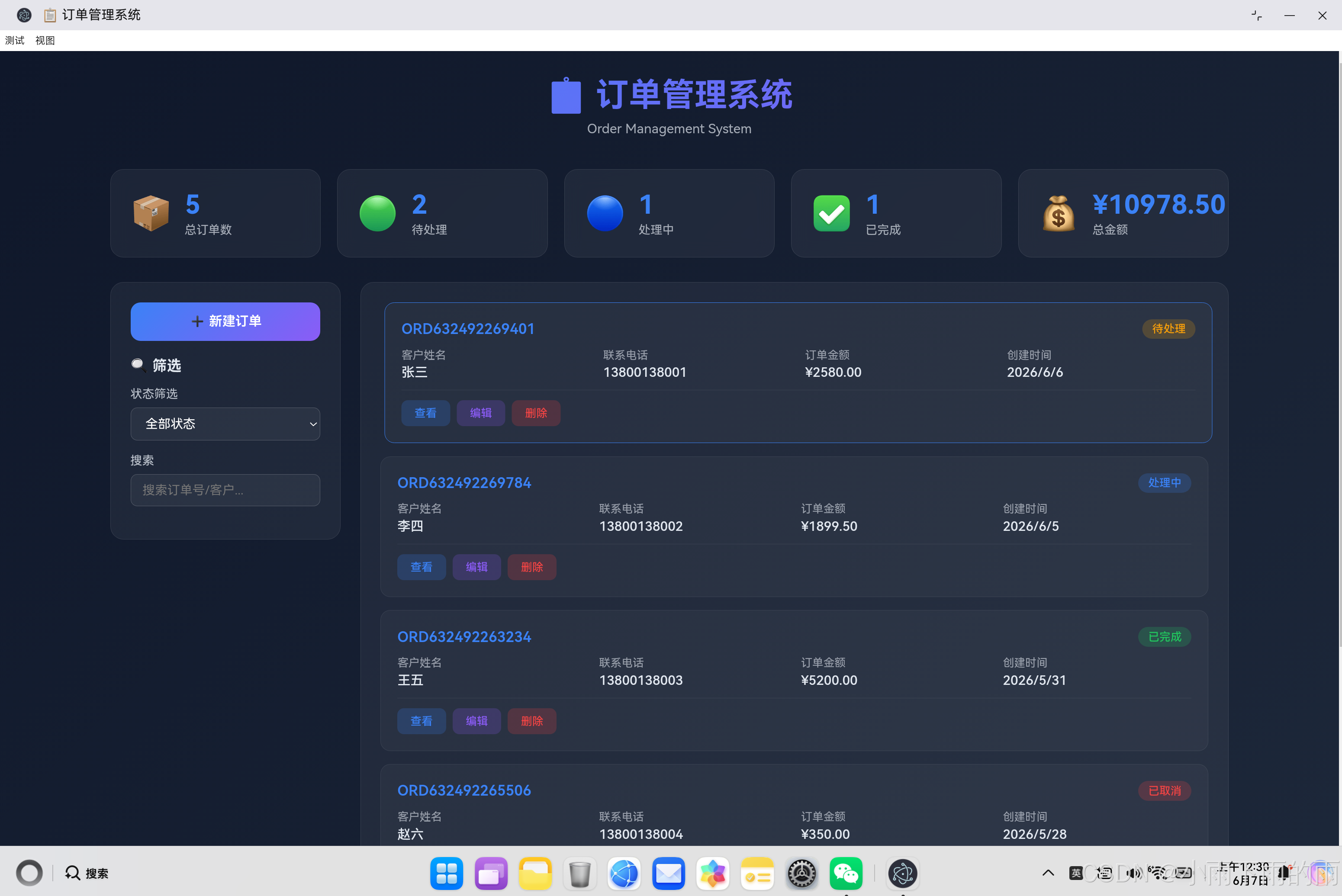Click the total amount ¥10978.50
Image resolution: width=1342 pixels, height=896 pixels.
pyautogui.click(x=1159, y=205)
